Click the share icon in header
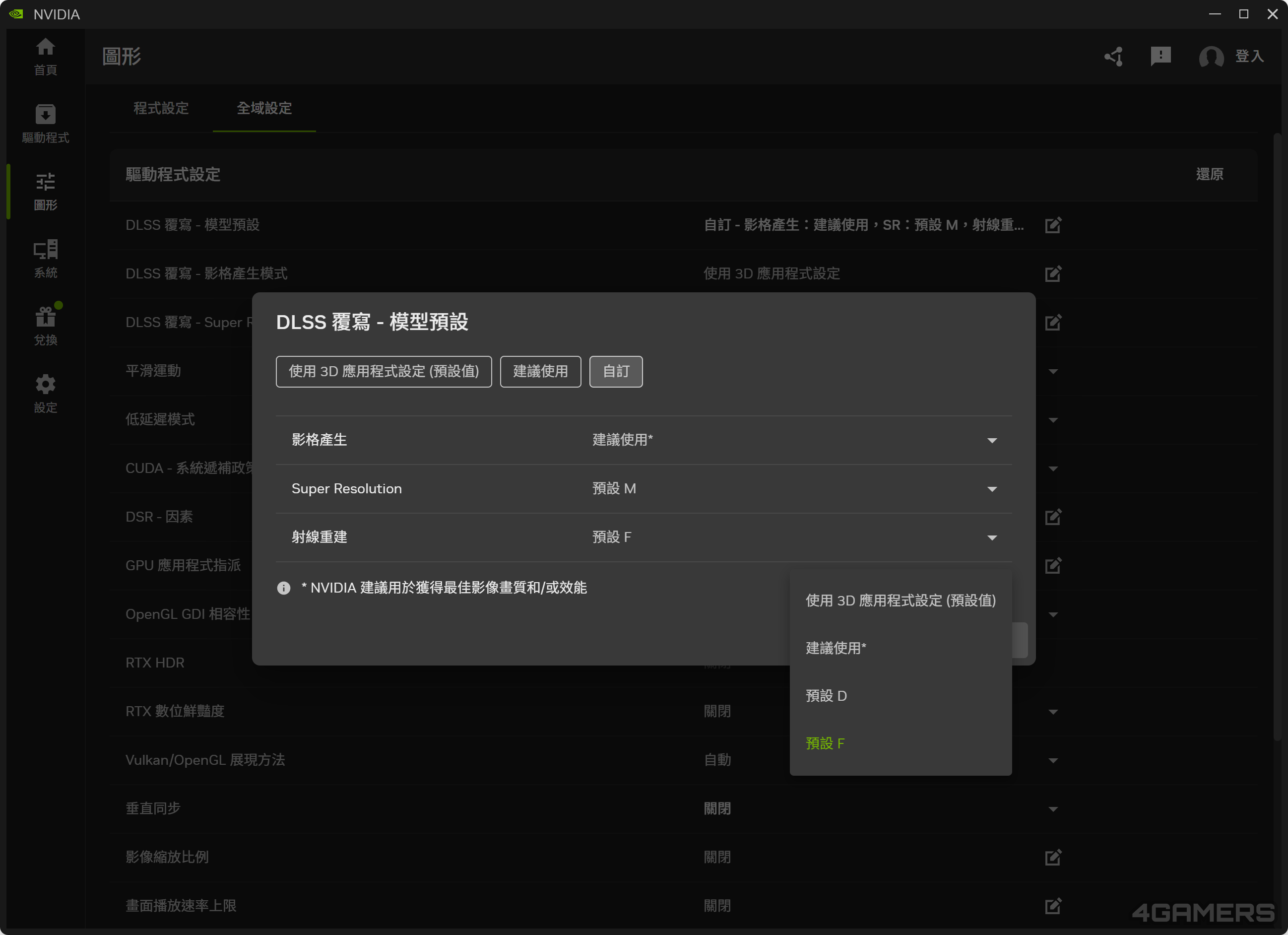The image size is (1288, 935). click(1114, 56)
